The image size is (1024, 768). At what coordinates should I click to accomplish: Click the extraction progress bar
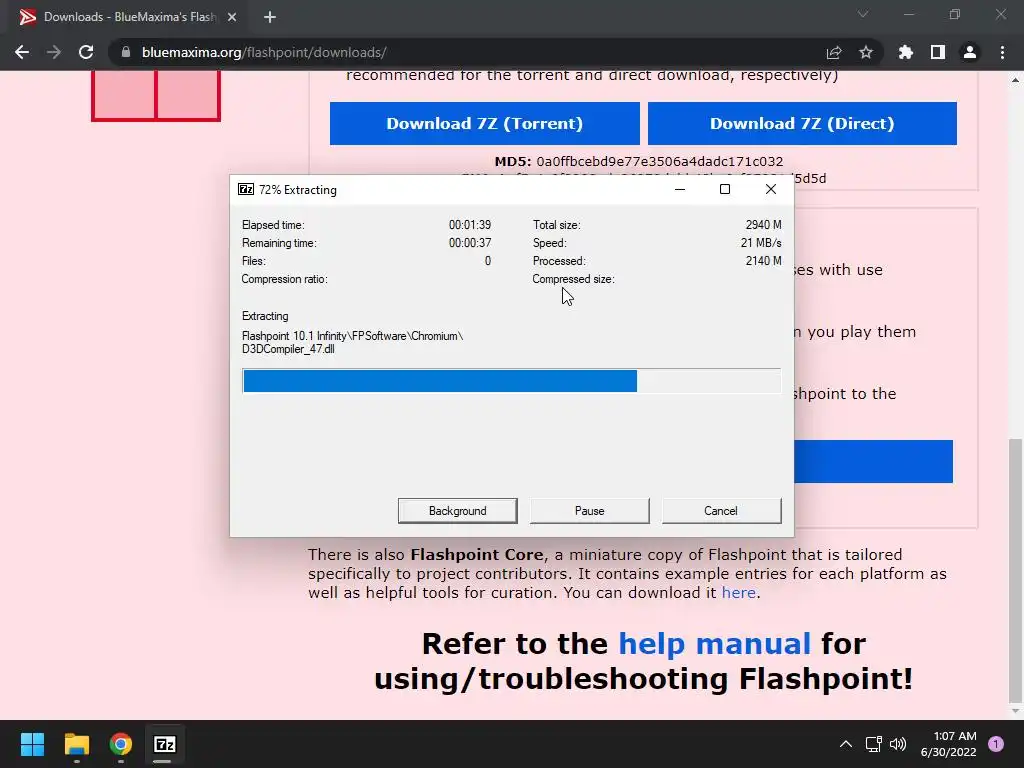pyautogui.click(x=512, y=381)
